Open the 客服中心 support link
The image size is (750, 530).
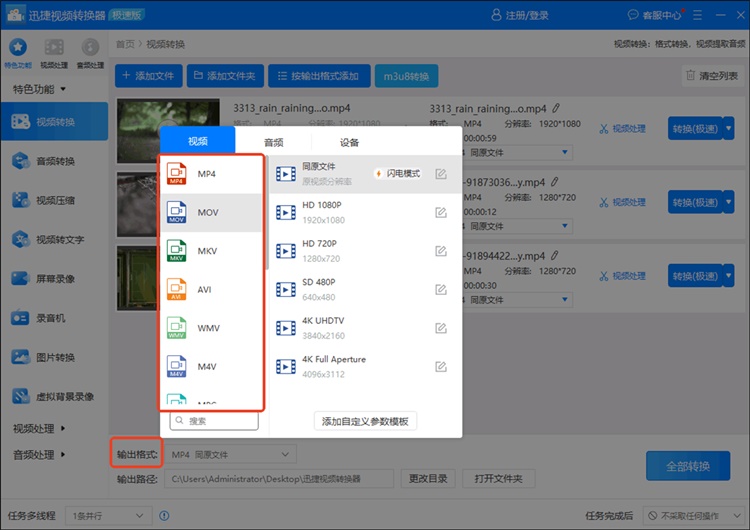coord(654,15)
